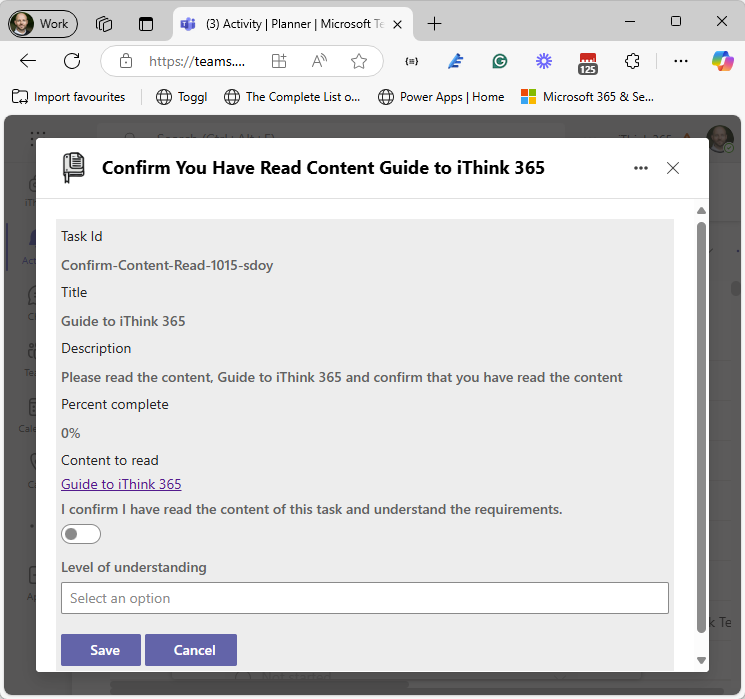Click the dialog's vertical scrollbar
745x699 pixels.
pyautogui.click(x=701, y=420)
